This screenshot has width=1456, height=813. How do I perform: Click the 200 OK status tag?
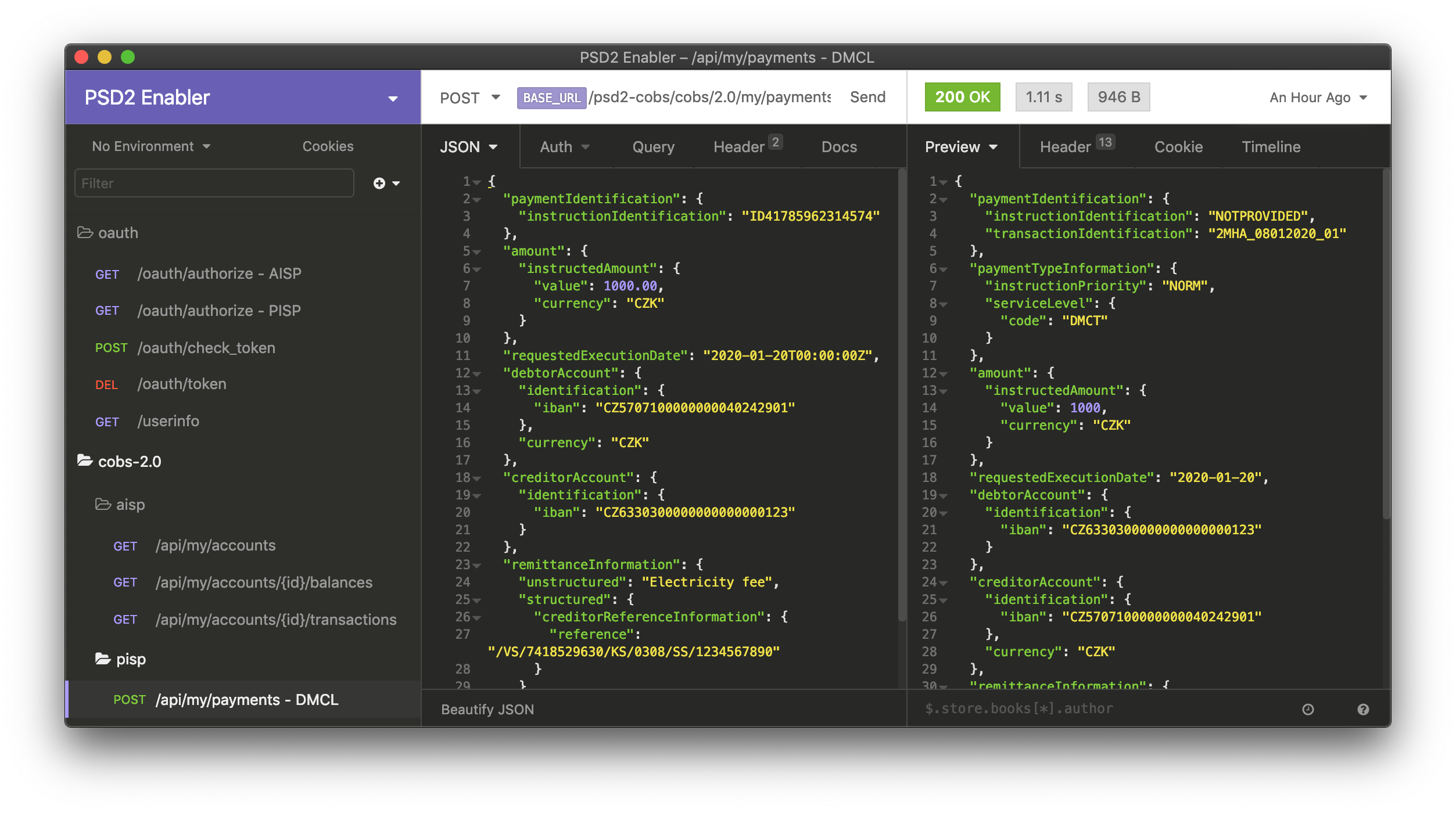[x=962, y=97]
